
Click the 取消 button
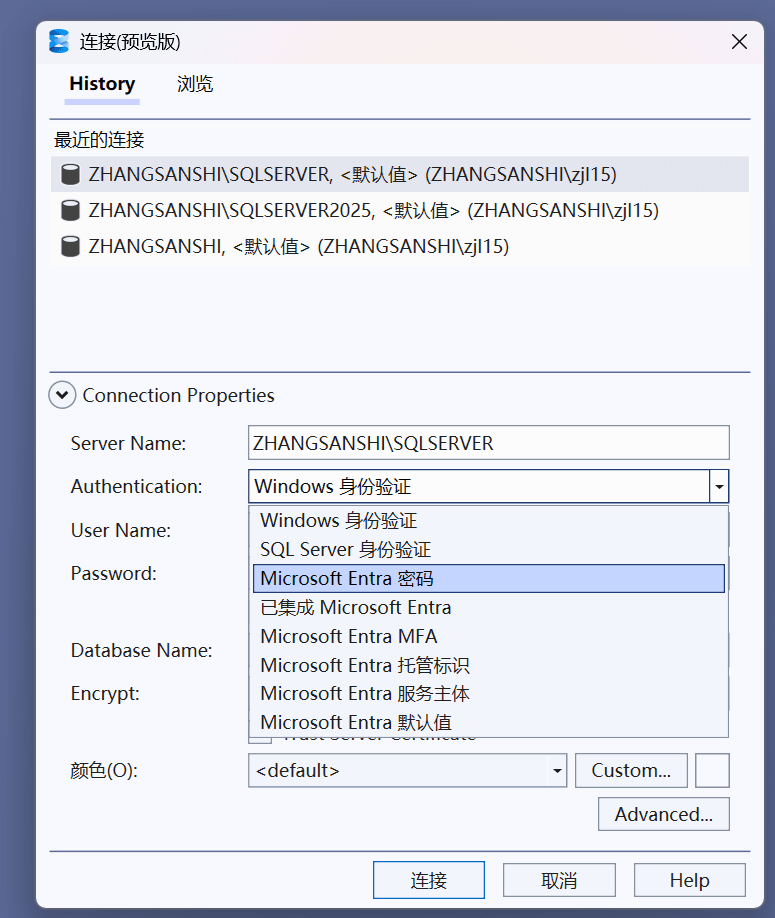click(559, 880)
